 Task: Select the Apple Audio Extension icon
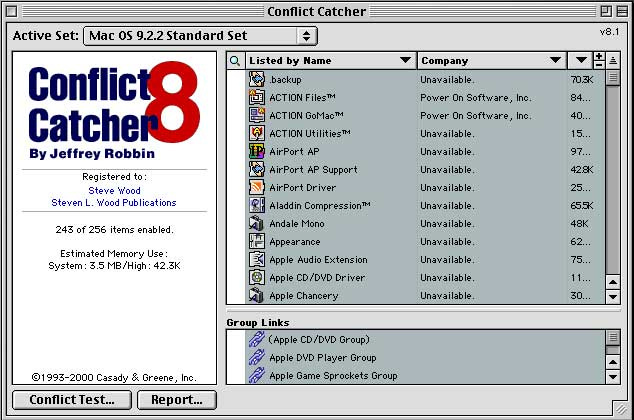[x=256, y=259]
